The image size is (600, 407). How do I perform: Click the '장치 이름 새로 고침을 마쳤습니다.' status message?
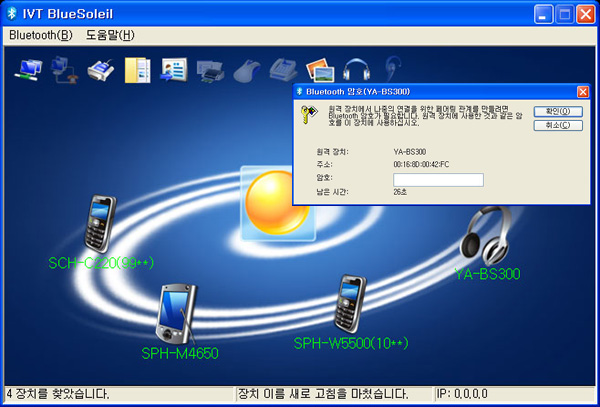tap(323, 394)
